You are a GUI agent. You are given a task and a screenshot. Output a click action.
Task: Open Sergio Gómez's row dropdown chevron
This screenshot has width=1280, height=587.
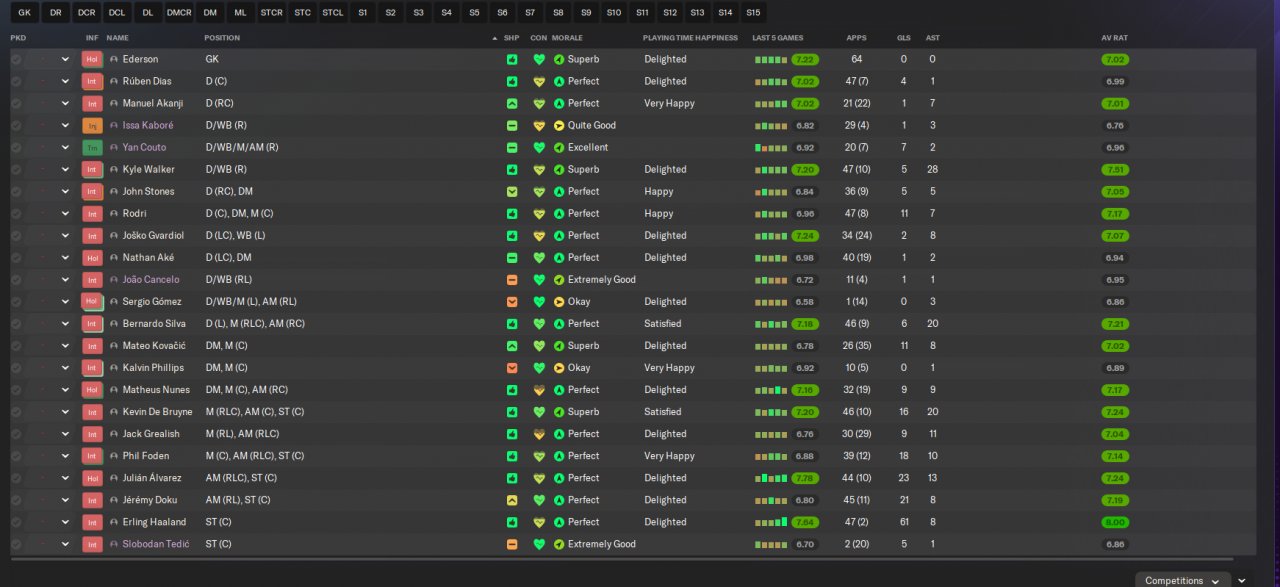point(65,302)
